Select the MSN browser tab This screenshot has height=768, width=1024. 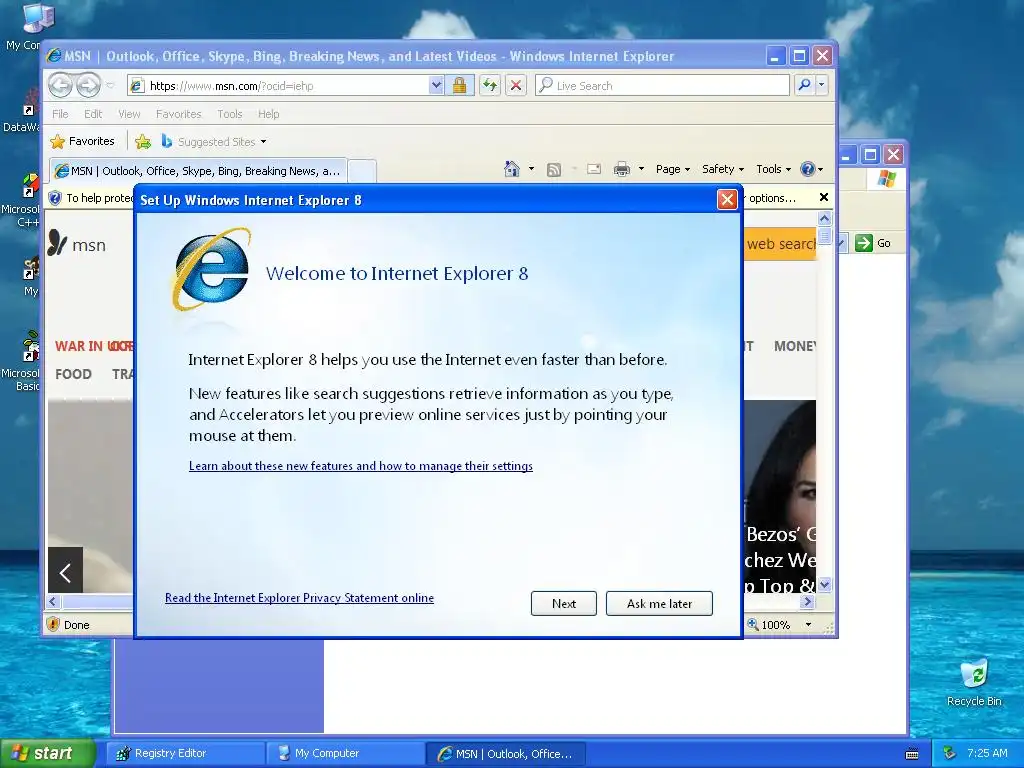pos(199,171)
